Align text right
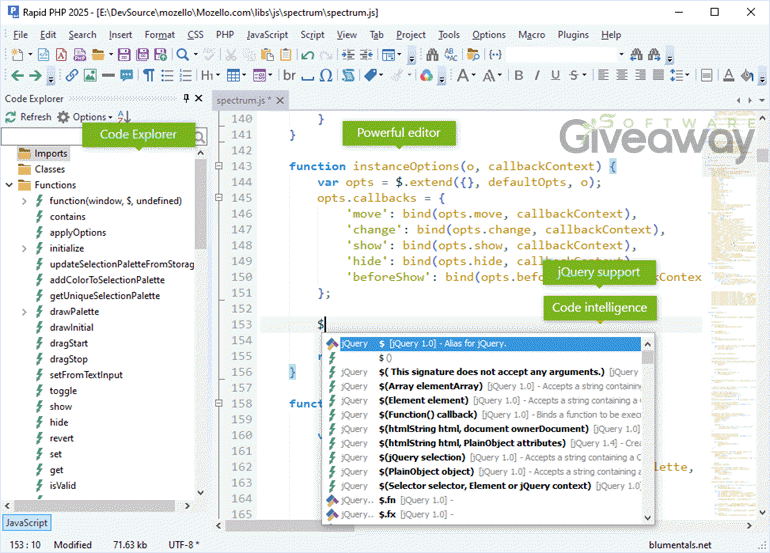 click(640, 76)
